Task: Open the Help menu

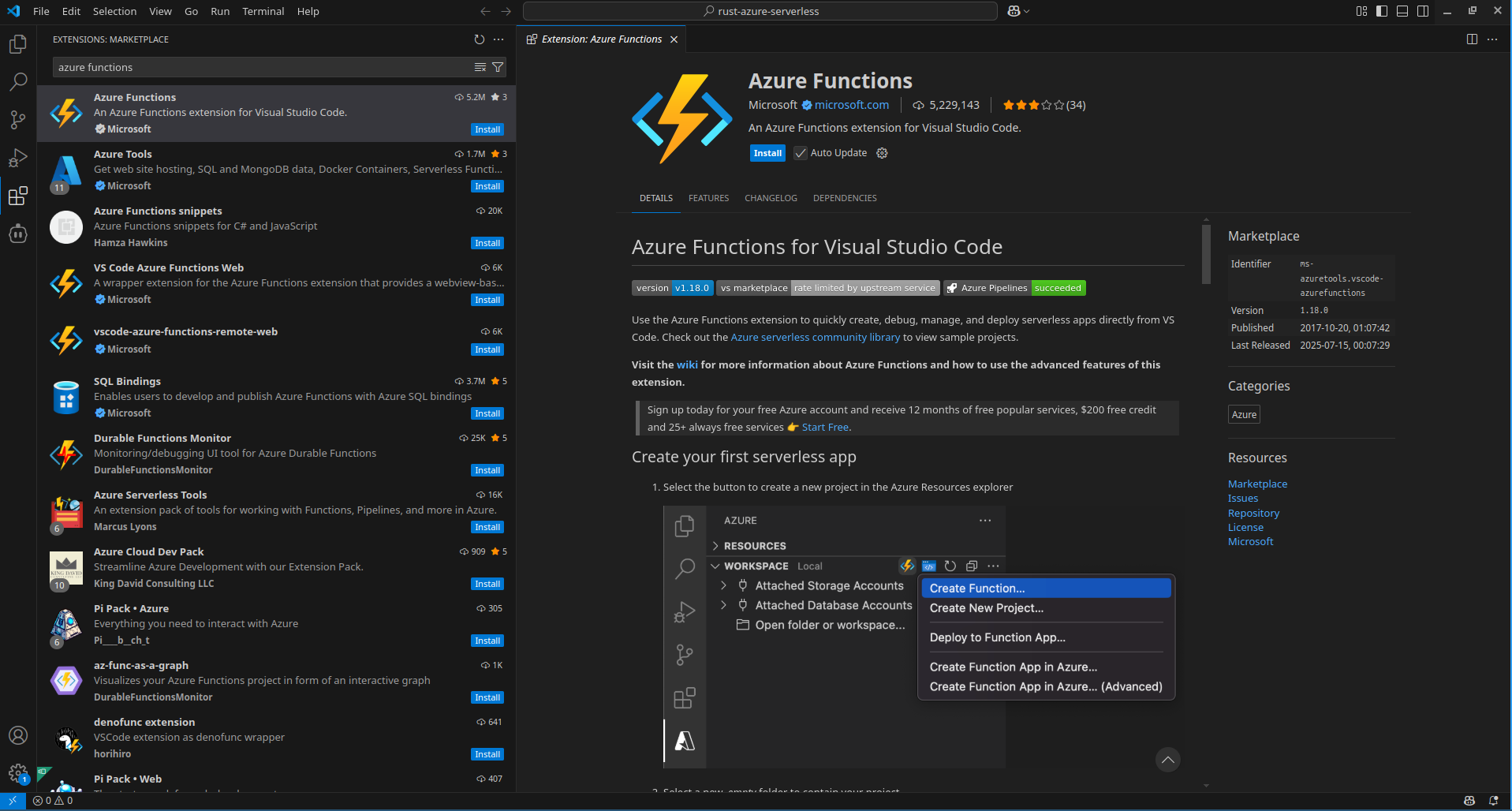Action: click(308, 11)
